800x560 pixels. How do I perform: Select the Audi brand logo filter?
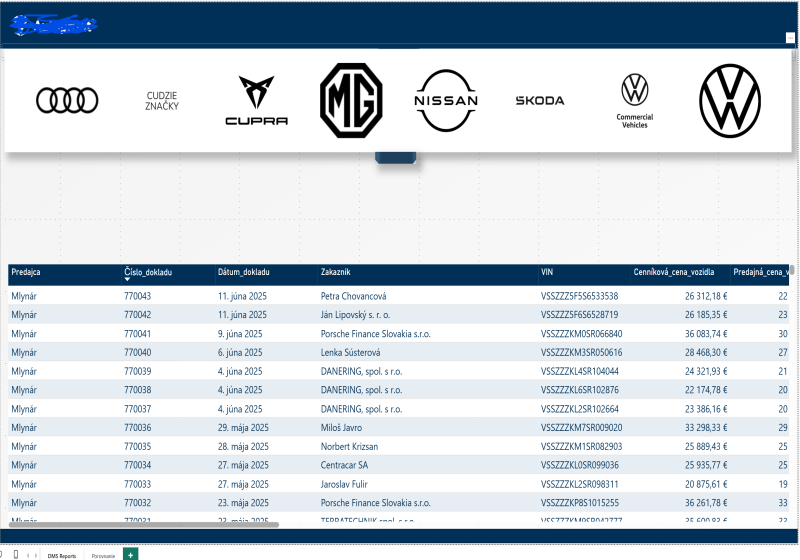click(x=67, y=100)
